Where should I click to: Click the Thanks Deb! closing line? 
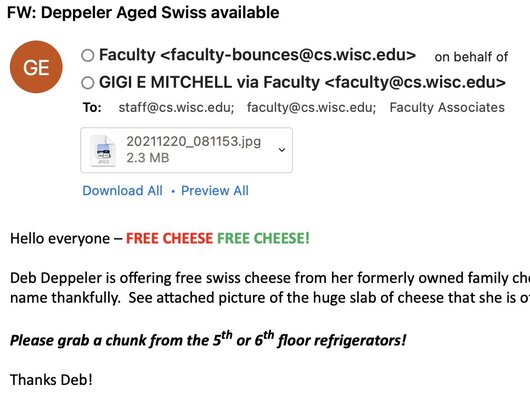click(51, 380)
